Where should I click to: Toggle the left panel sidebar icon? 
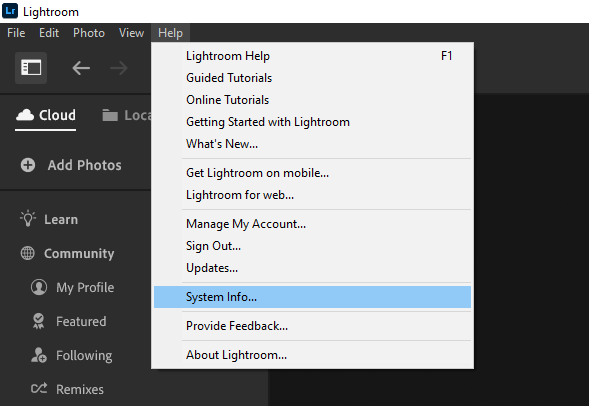(x=31, y=68)
